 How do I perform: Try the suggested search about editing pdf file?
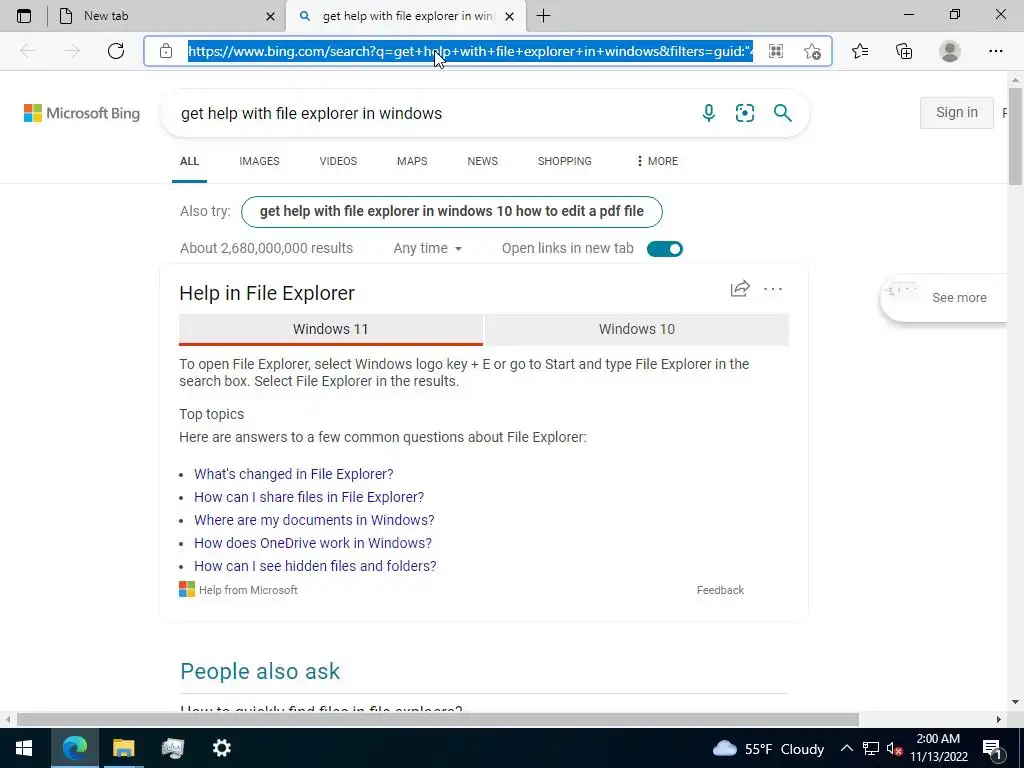pyautogui.click(x=452, y=212)
